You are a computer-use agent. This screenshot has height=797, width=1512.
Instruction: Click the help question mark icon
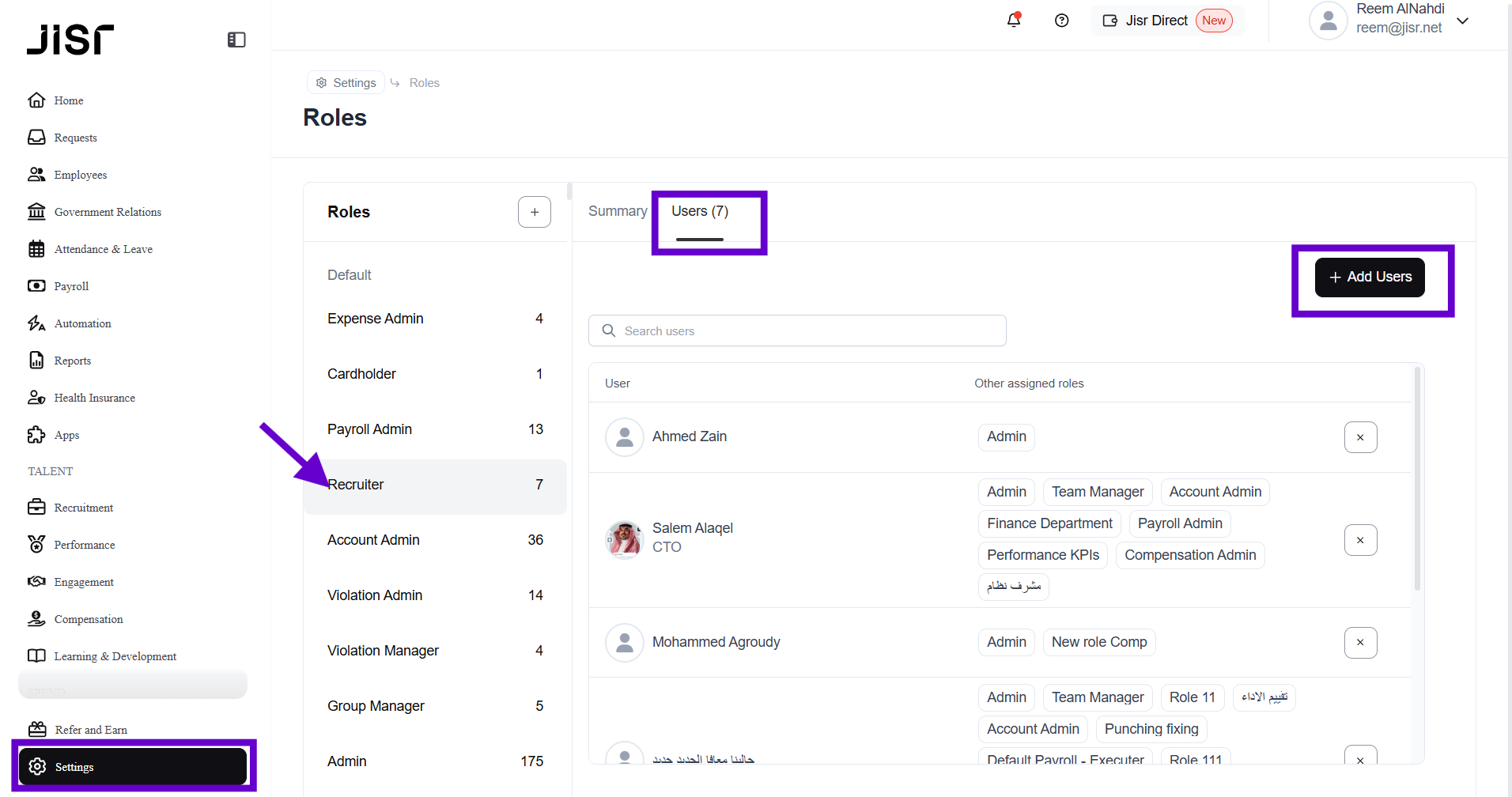[1061, 21]
